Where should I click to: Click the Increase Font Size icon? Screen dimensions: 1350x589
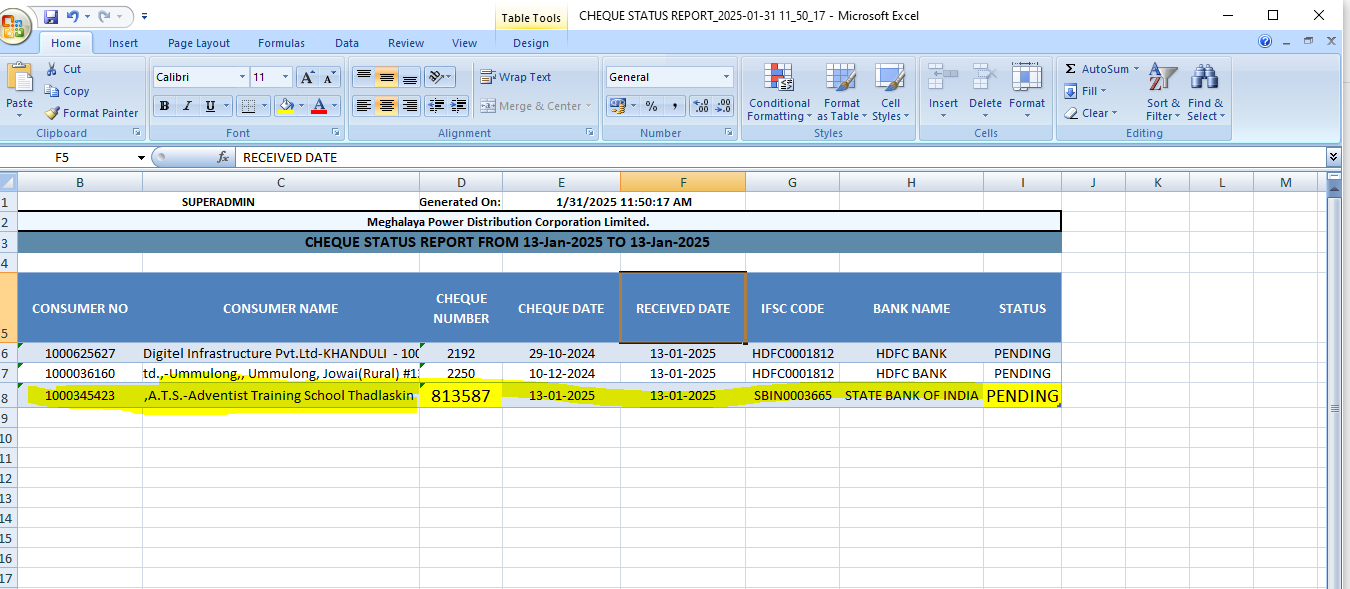point(307,77)
